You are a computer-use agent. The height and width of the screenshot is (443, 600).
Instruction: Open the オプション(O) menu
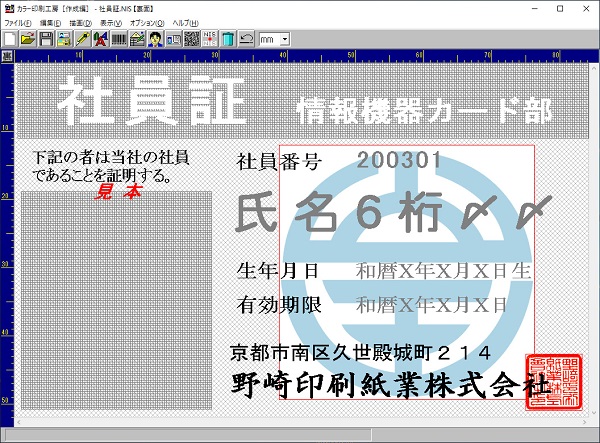click(x=147, y=23)
